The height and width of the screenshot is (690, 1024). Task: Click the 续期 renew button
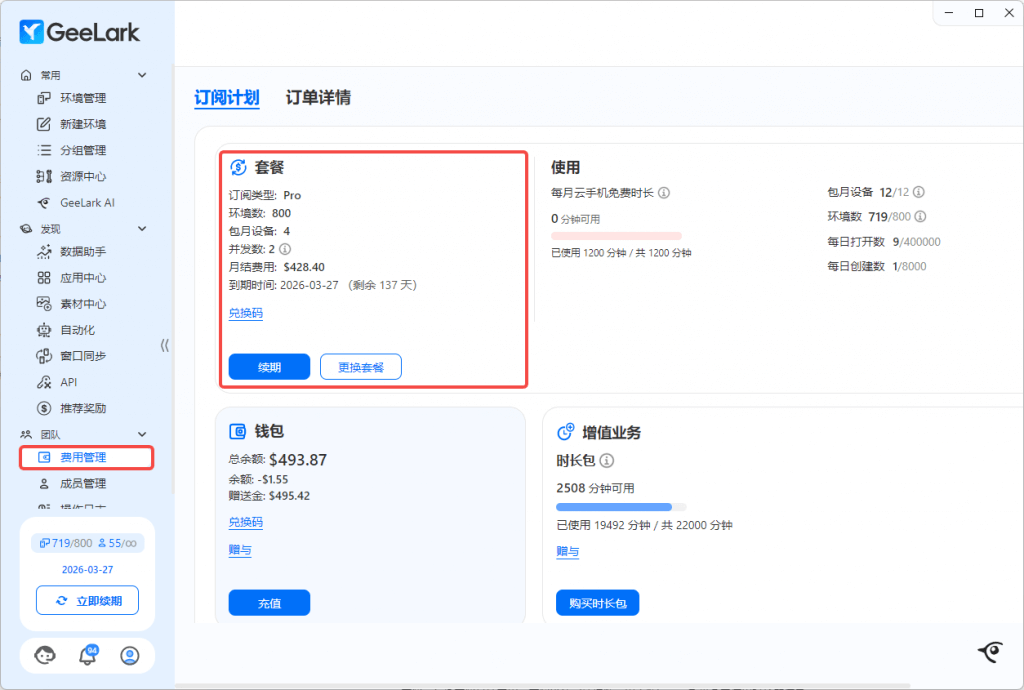[269, 367]
